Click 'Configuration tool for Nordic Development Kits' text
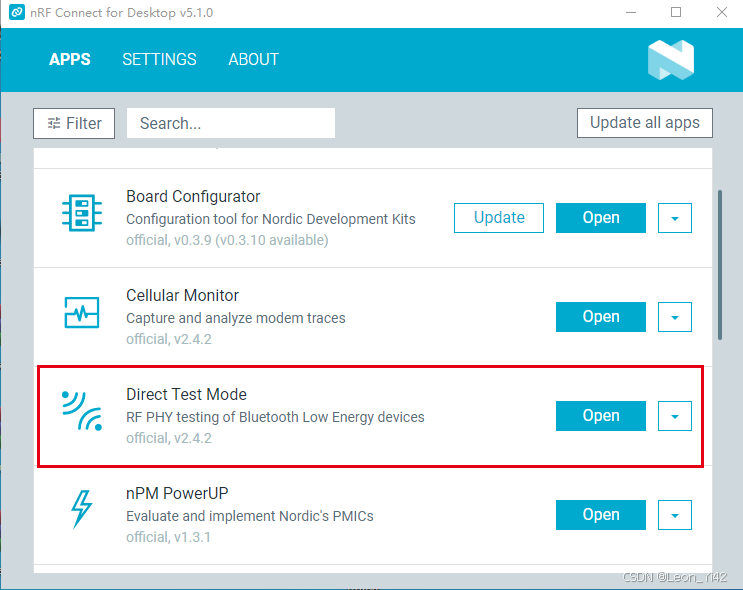743x590 pixels. coord(271,219)
